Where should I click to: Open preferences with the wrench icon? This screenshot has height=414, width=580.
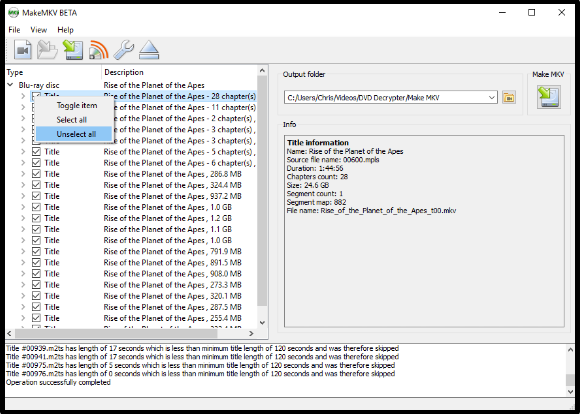click(x=124, y=50)
